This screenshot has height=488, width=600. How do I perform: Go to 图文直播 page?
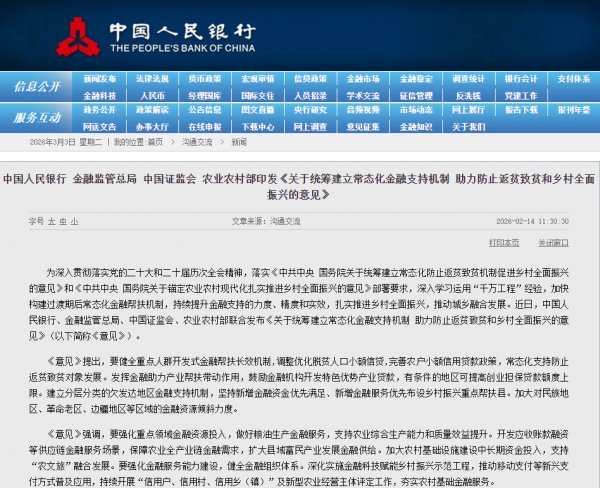pos(258,110)
